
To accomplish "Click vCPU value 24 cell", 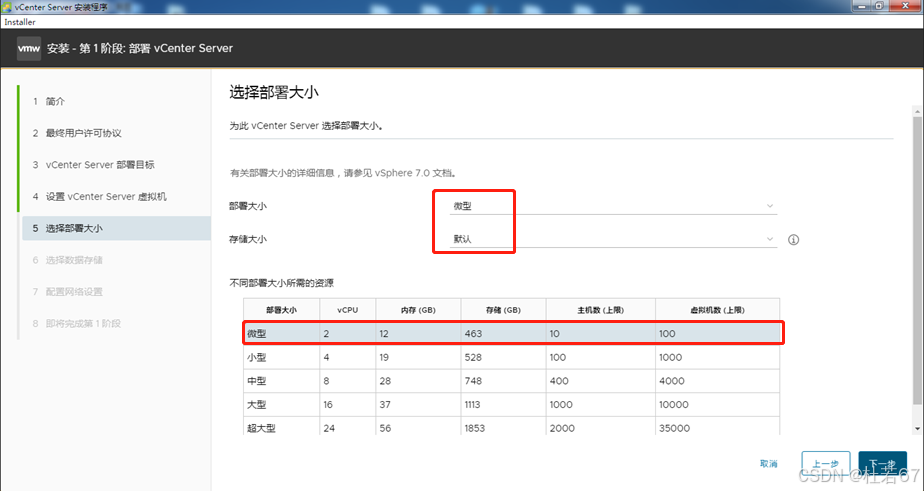I will click(348, 427).
